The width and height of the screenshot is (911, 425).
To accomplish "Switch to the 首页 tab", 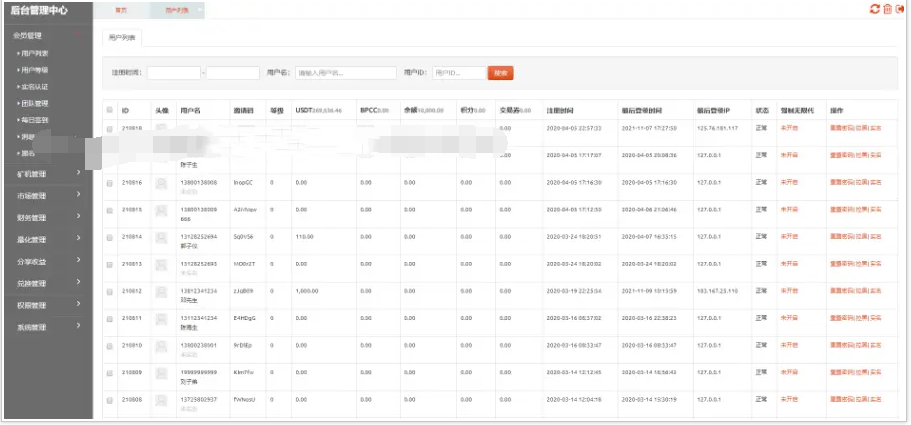I will (121, 10).
